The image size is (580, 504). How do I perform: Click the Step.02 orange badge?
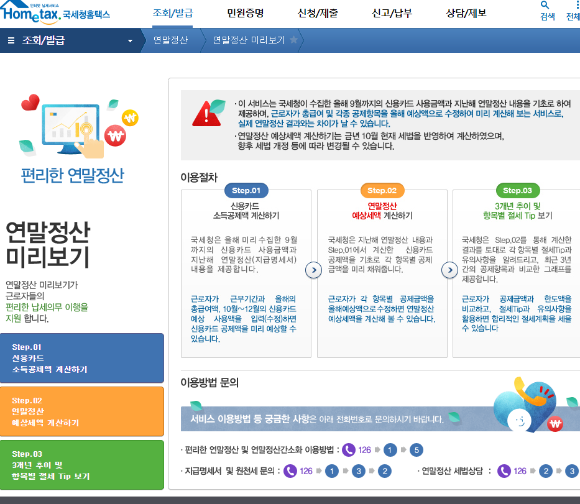[382, 190]
